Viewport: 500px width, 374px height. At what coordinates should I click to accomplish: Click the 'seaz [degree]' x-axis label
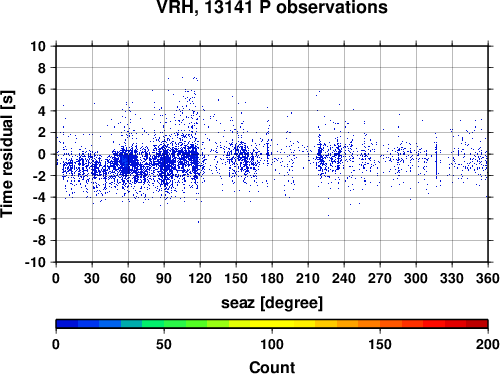[x=272, y=303]
